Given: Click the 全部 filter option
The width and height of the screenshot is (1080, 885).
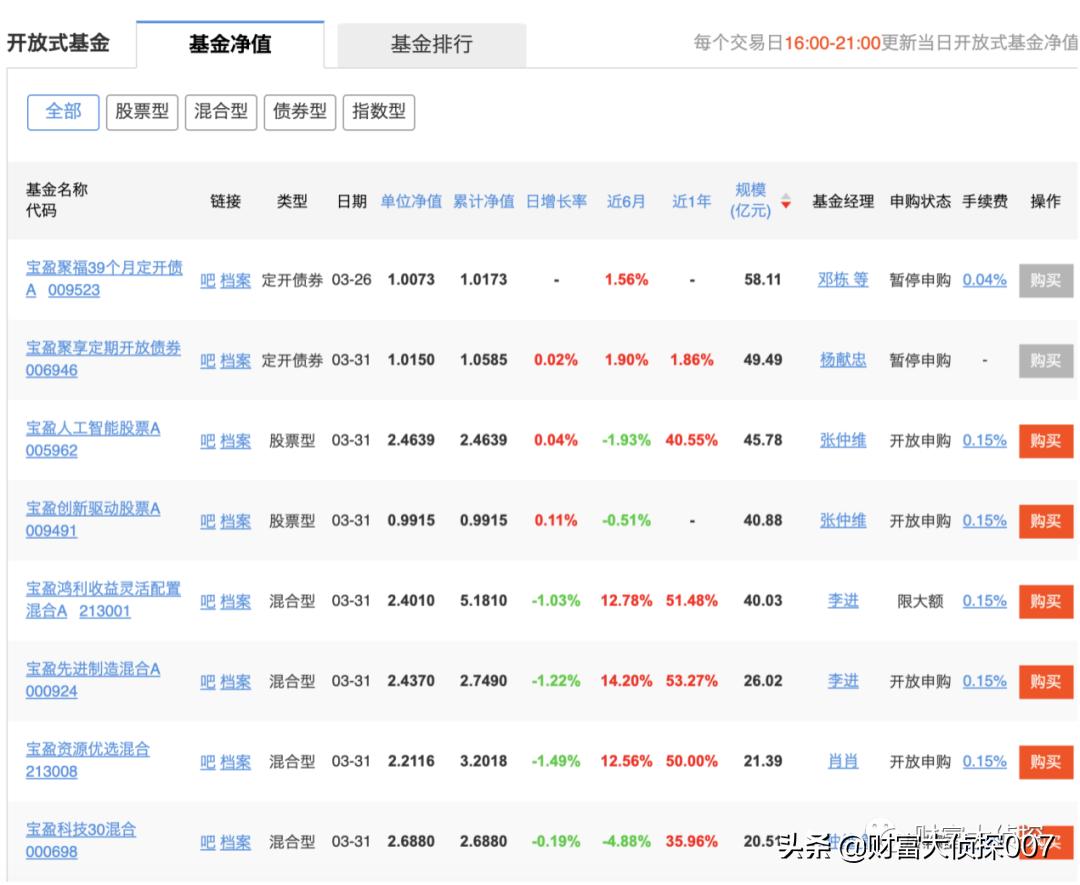Looking at the screenshot, I should click(x=63, y=112).
